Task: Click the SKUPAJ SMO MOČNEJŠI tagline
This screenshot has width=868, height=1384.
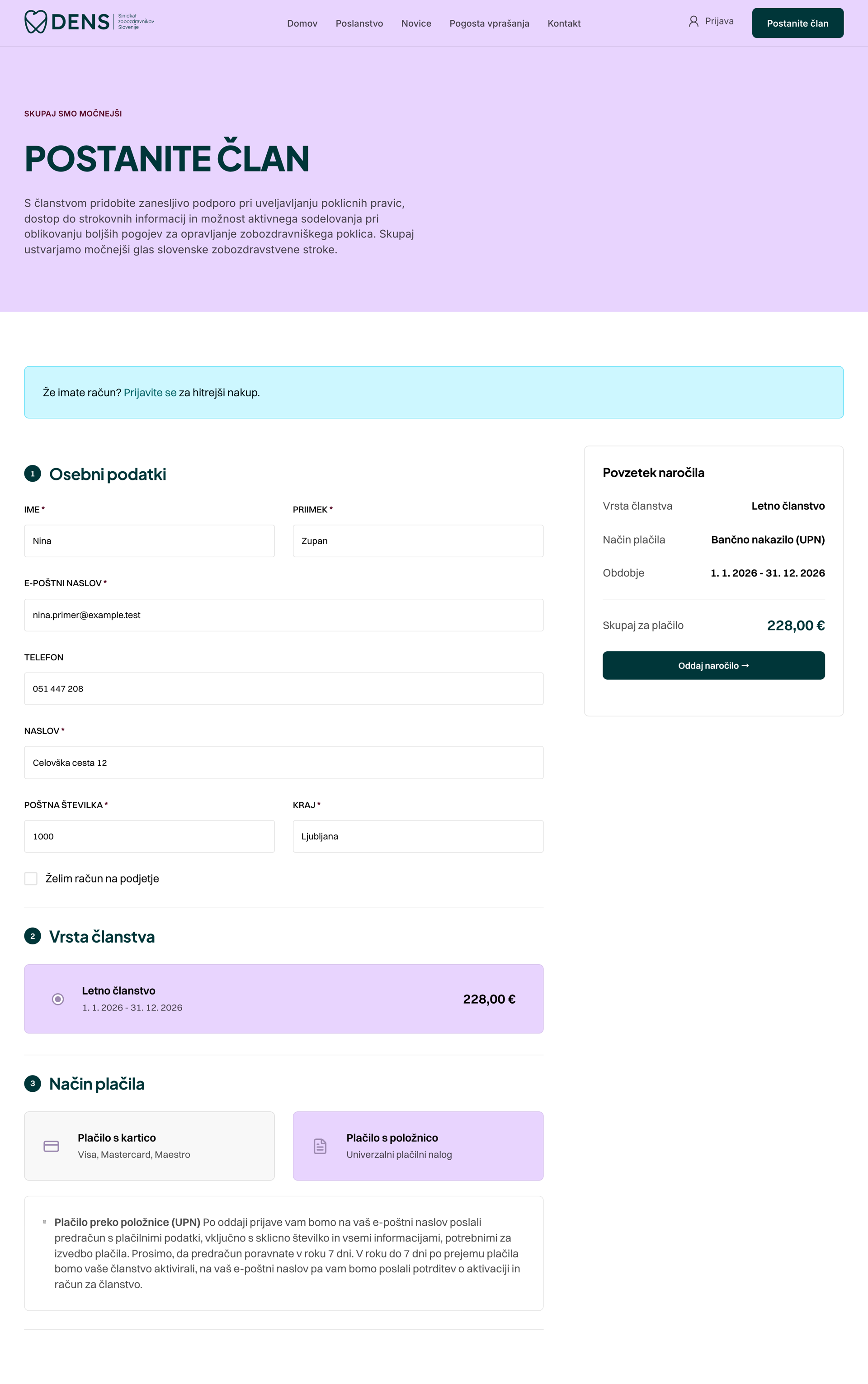Action: (73, 114)
